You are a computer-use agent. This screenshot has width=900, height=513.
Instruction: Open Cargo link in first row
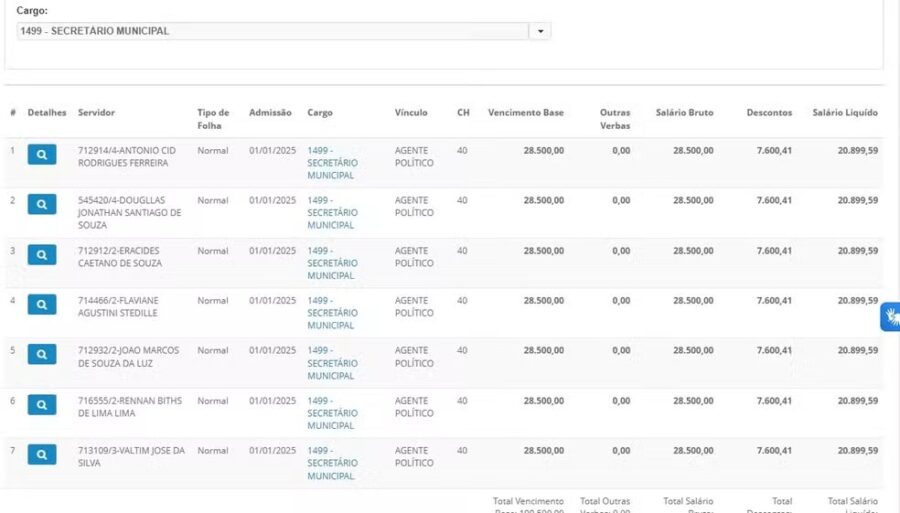pos(331,163)
